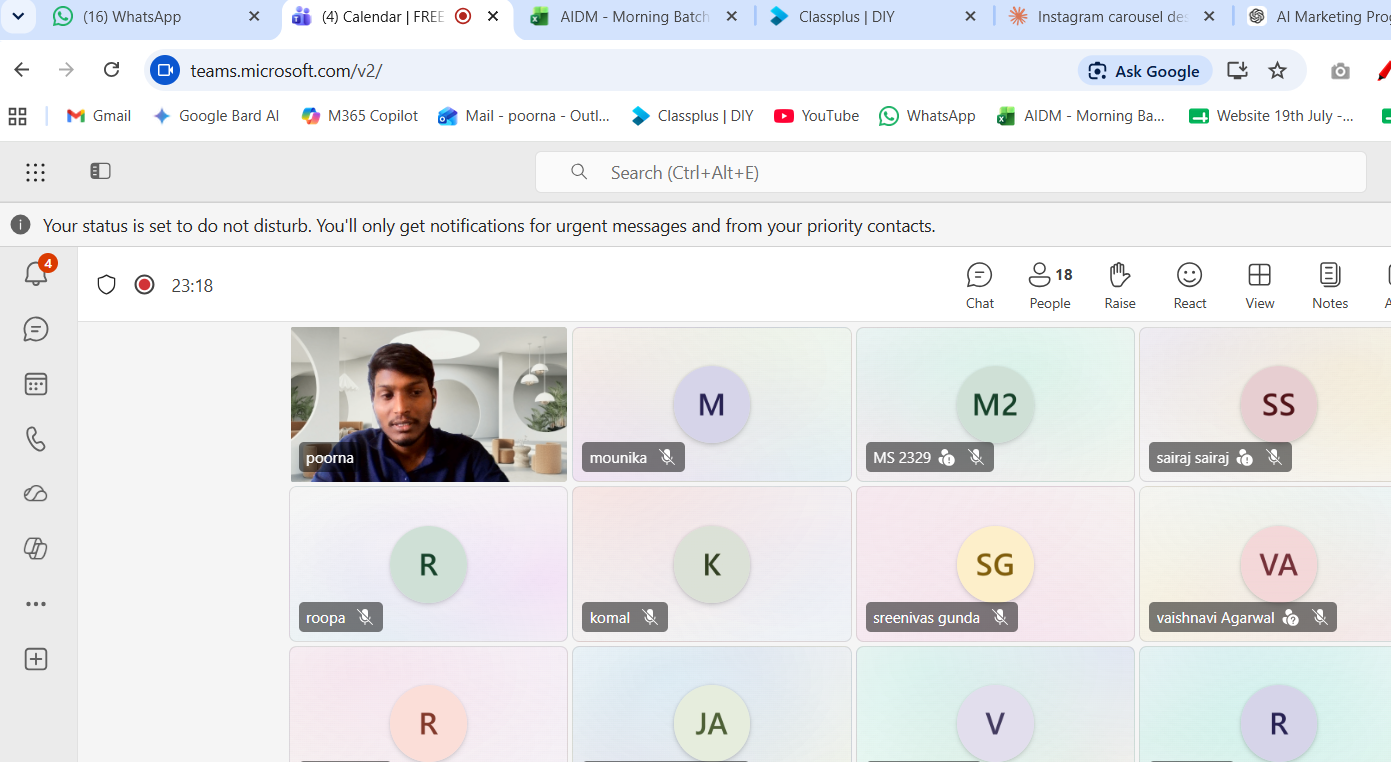Screen dimensions: 1391x762
Task: Select poorna's video tile
Action: [x=428, y=404]
